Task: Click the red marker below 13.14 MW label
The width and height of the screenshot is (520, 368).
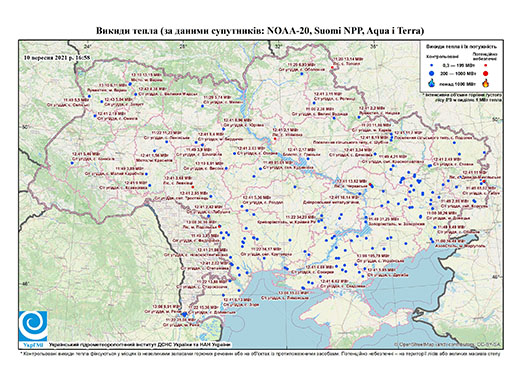Action: [x=332, y=68]
